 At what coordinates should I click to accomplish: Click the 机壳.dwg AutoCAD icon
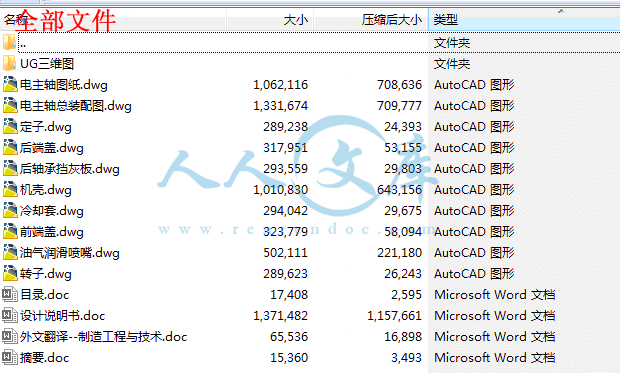pos(10,189)
